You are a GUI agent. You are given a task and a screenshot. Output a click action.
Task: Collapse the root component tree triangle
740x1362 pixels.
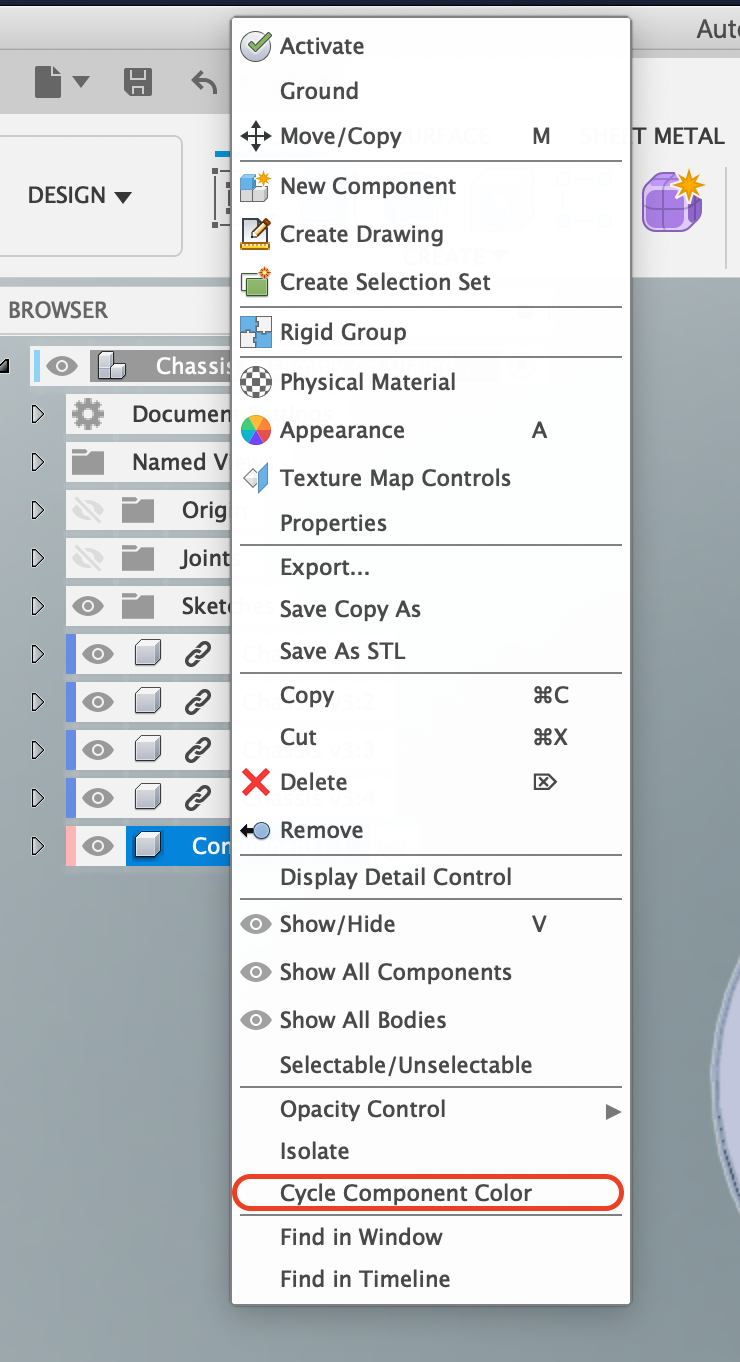4,367
